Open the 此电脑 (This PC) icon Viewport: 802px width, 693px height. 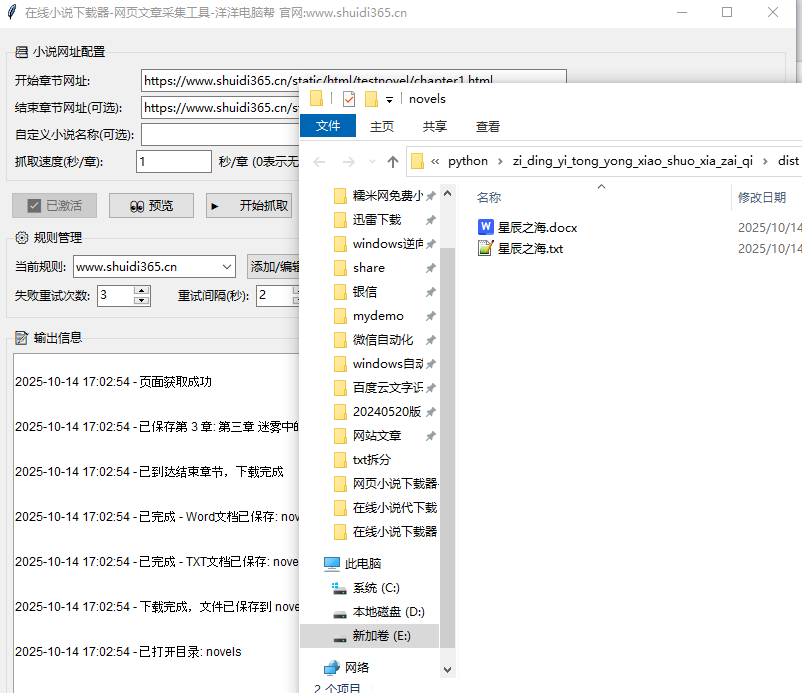[332, 564]
